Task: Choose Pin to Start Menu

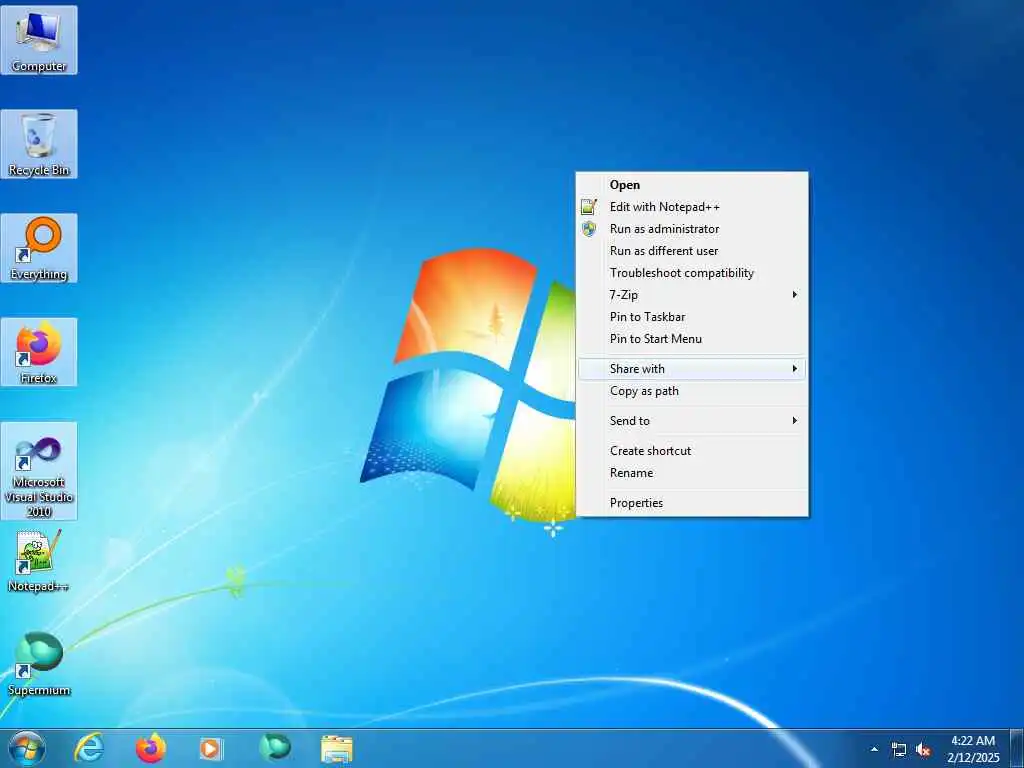Action: click(x=692, y=339)
